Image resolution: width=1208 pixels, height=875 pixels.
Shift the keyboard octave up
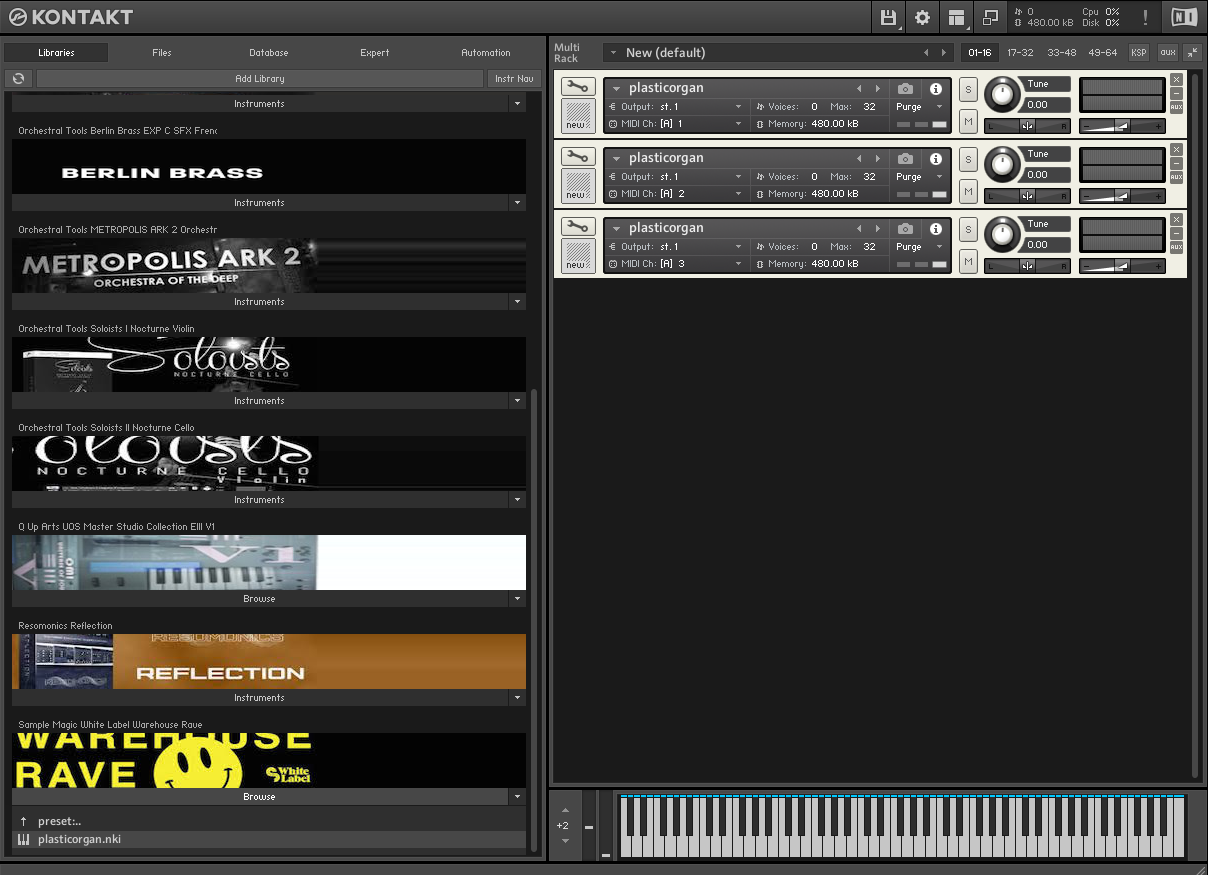point(565,810)
